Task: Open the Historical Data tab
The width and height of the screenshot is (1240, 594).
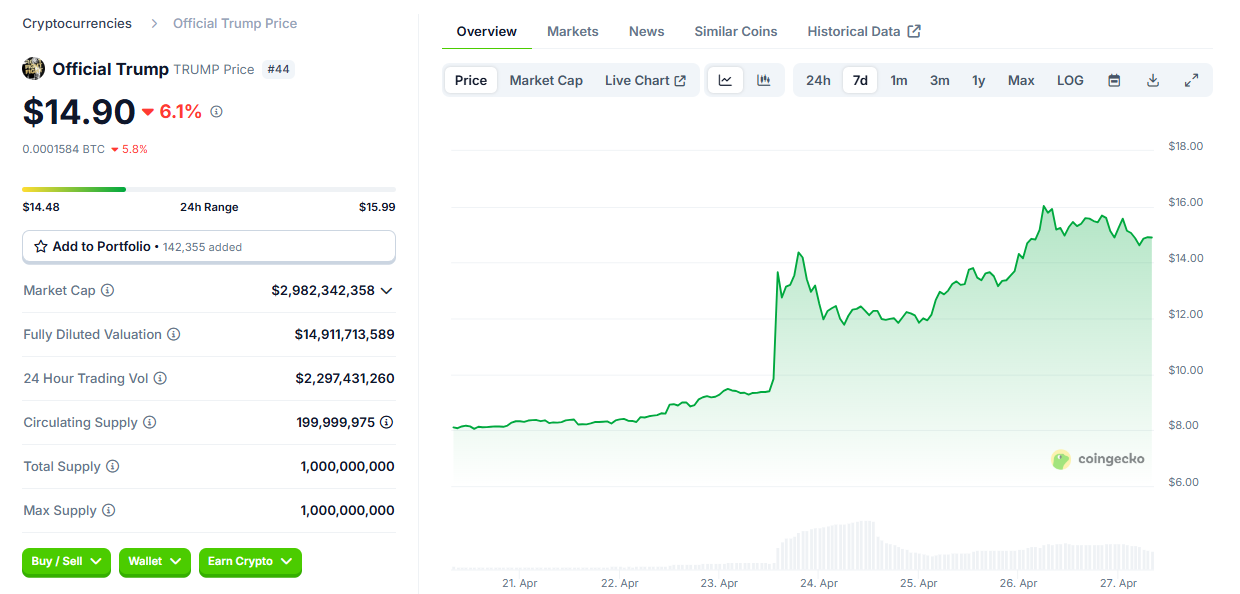Action: (x=864, y=31)
